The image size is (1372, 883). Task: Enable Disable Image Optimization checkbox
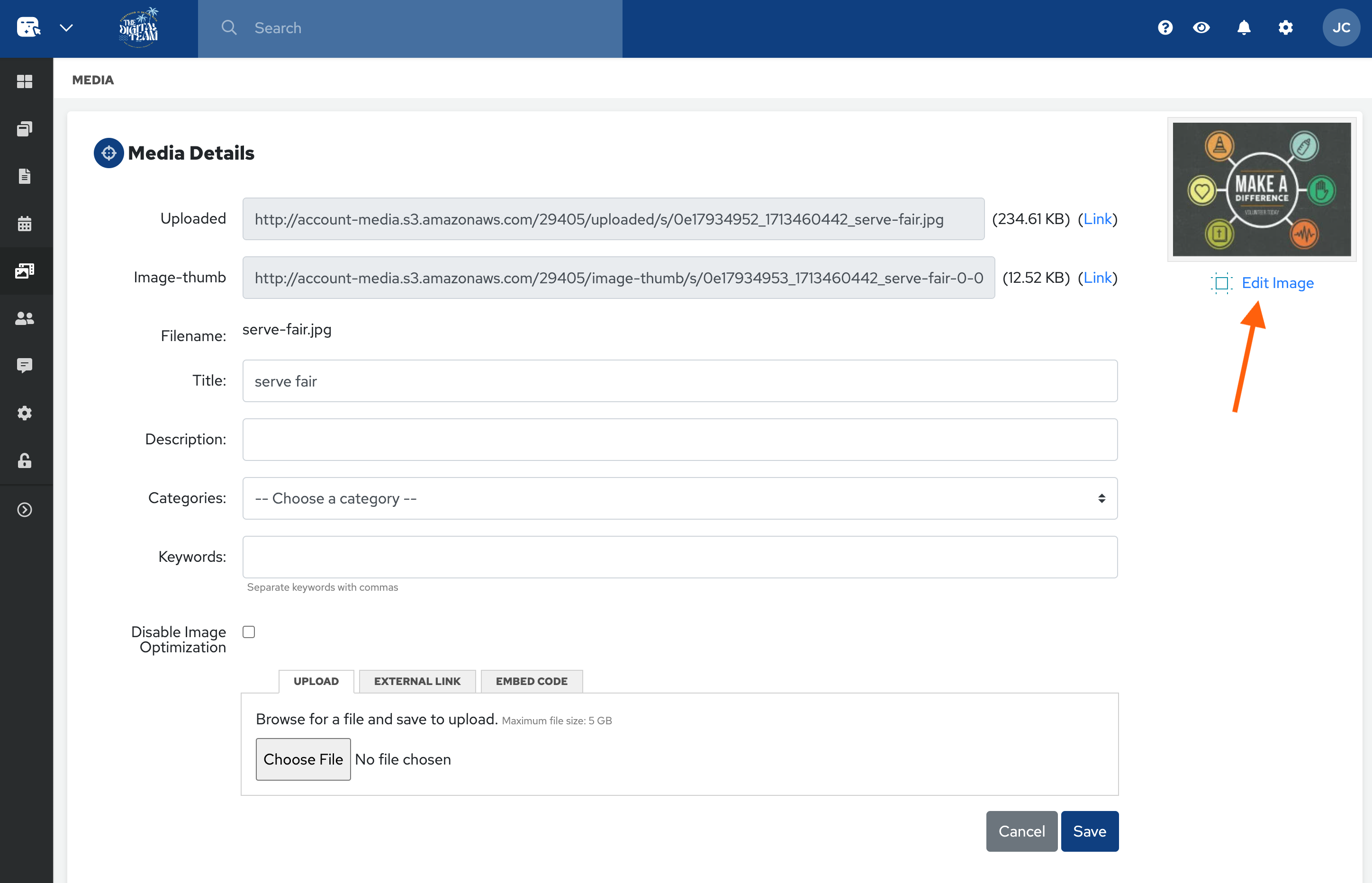tap(249, 632)
